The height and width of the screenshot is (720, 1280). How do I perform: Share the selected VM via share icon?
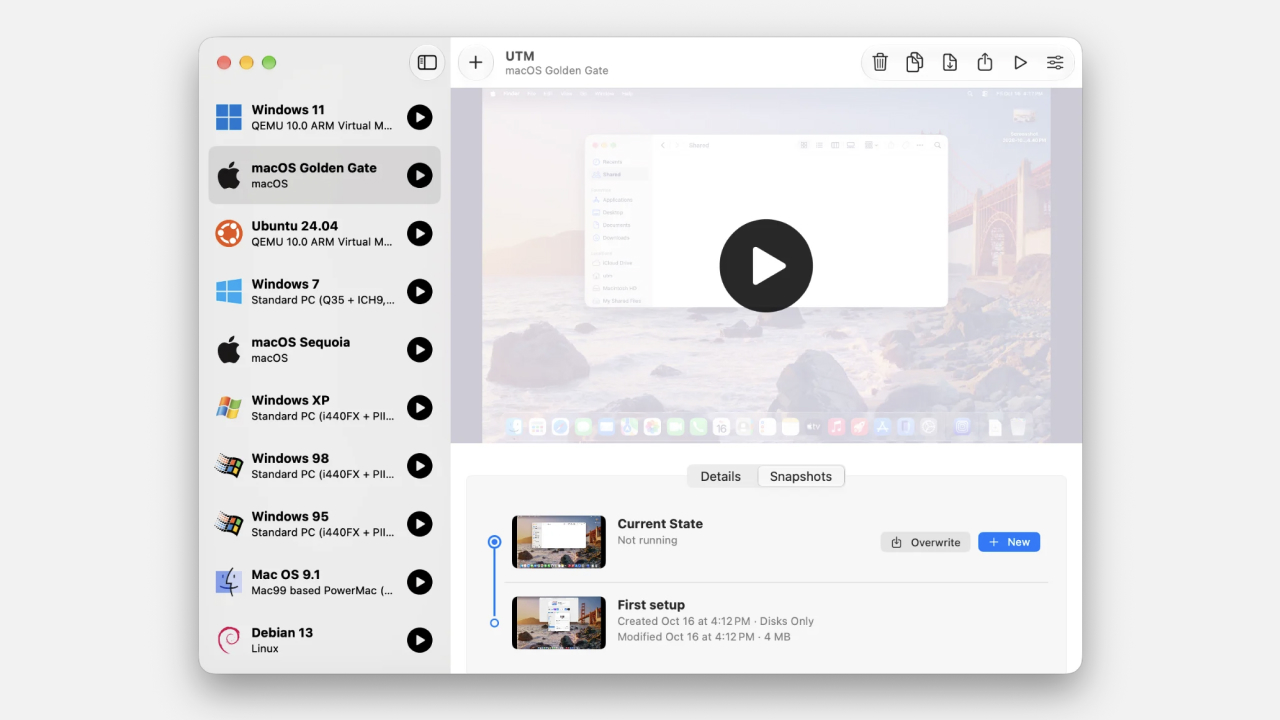coord(985,62)
